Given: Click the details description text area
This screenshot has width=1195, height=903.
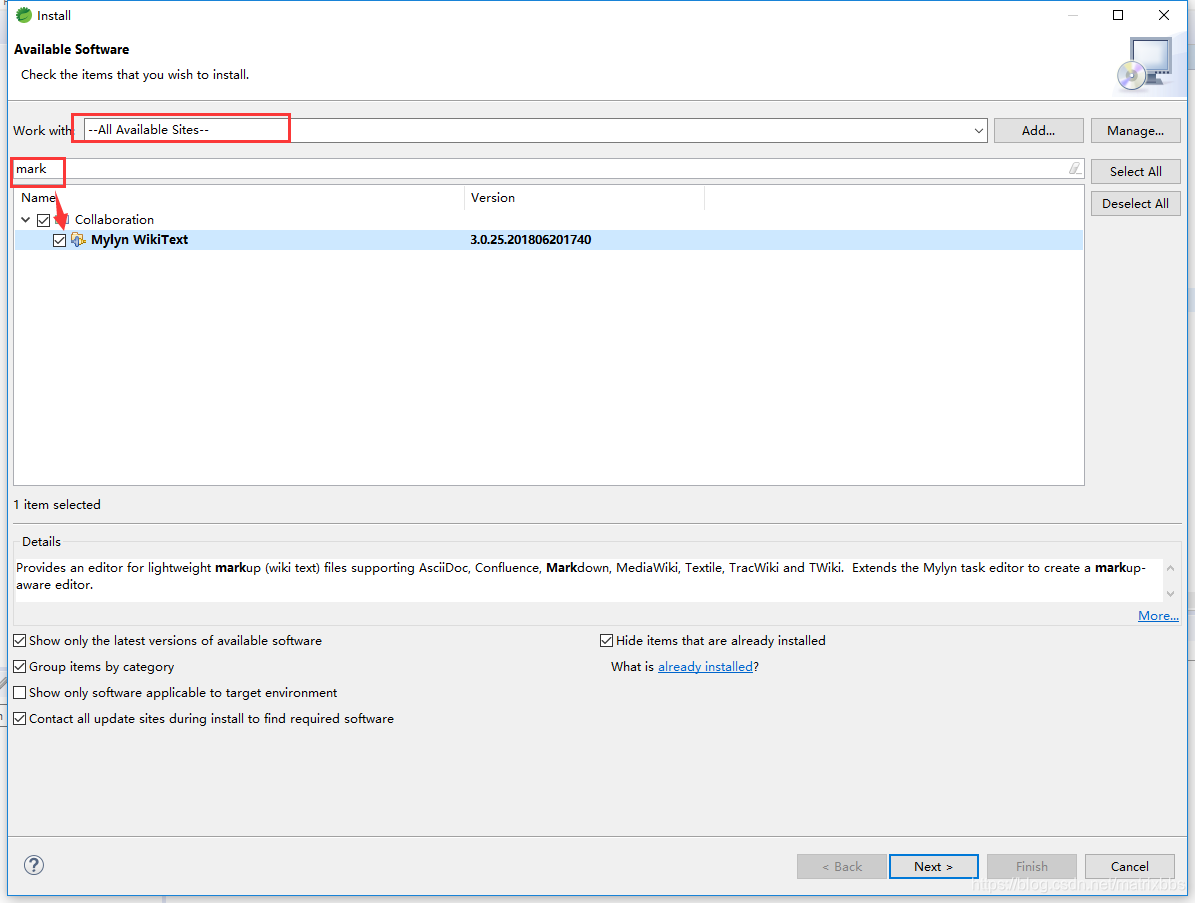Looking at the screenshot, I should coord(588,581).
